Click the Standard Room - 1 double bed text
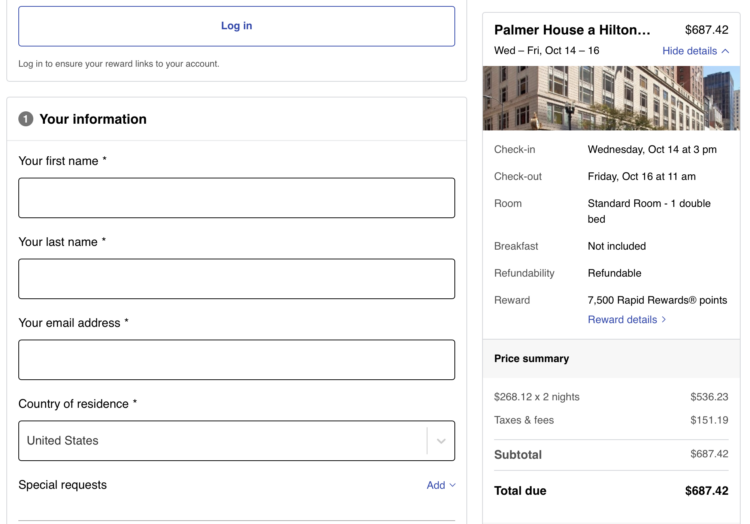The height and width of the screenshot is (524, 750). pos(649,211)
